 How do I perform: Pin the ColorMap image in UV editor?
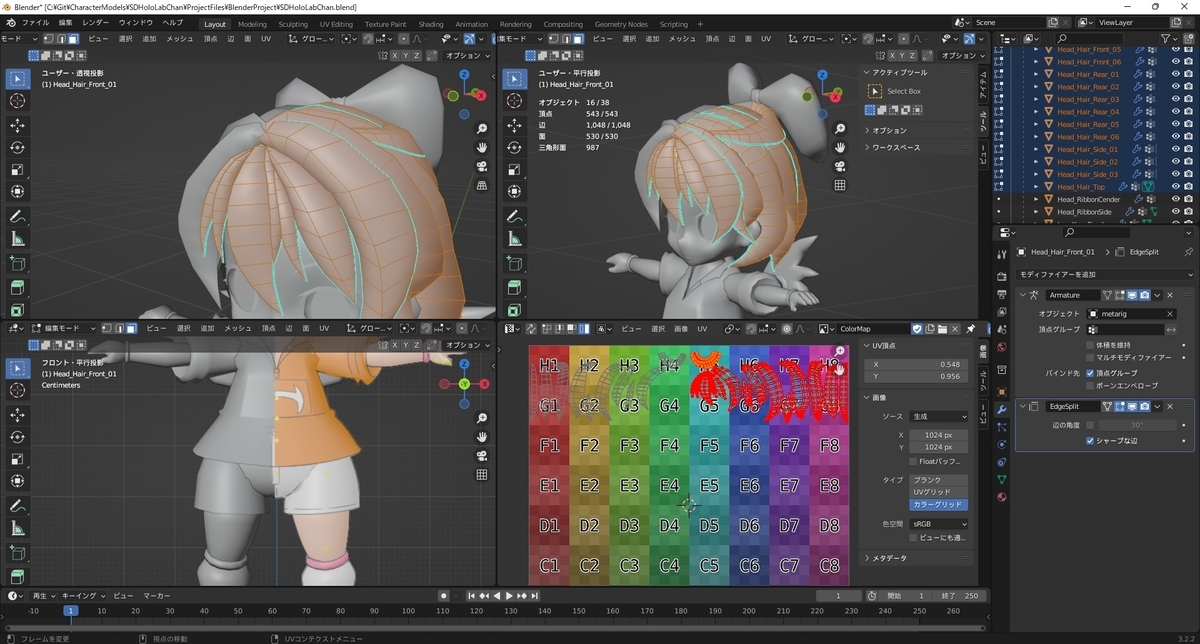click(x=970, y=328)
